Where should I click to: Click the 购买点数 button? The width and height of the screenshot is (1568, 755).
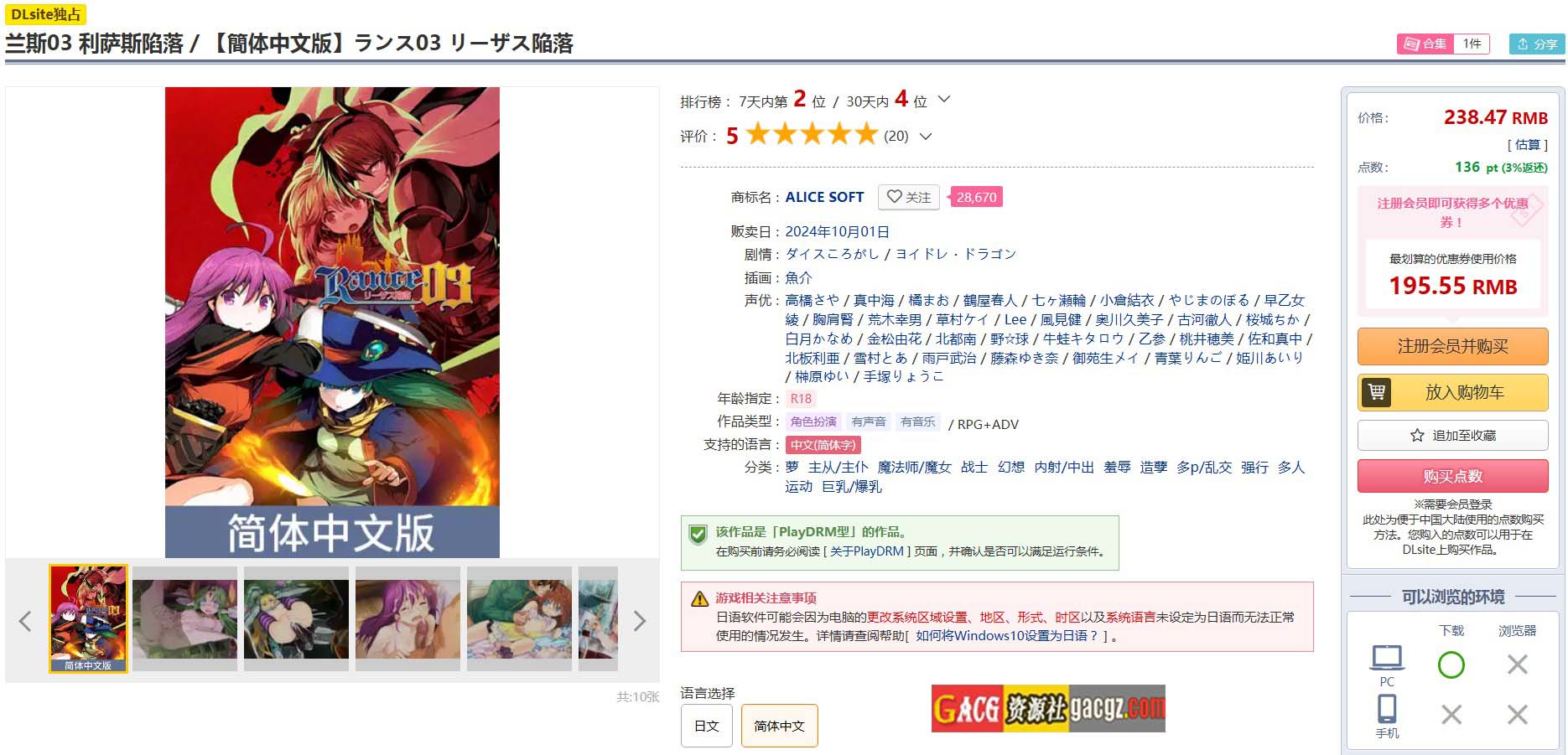pos(1452,476)
